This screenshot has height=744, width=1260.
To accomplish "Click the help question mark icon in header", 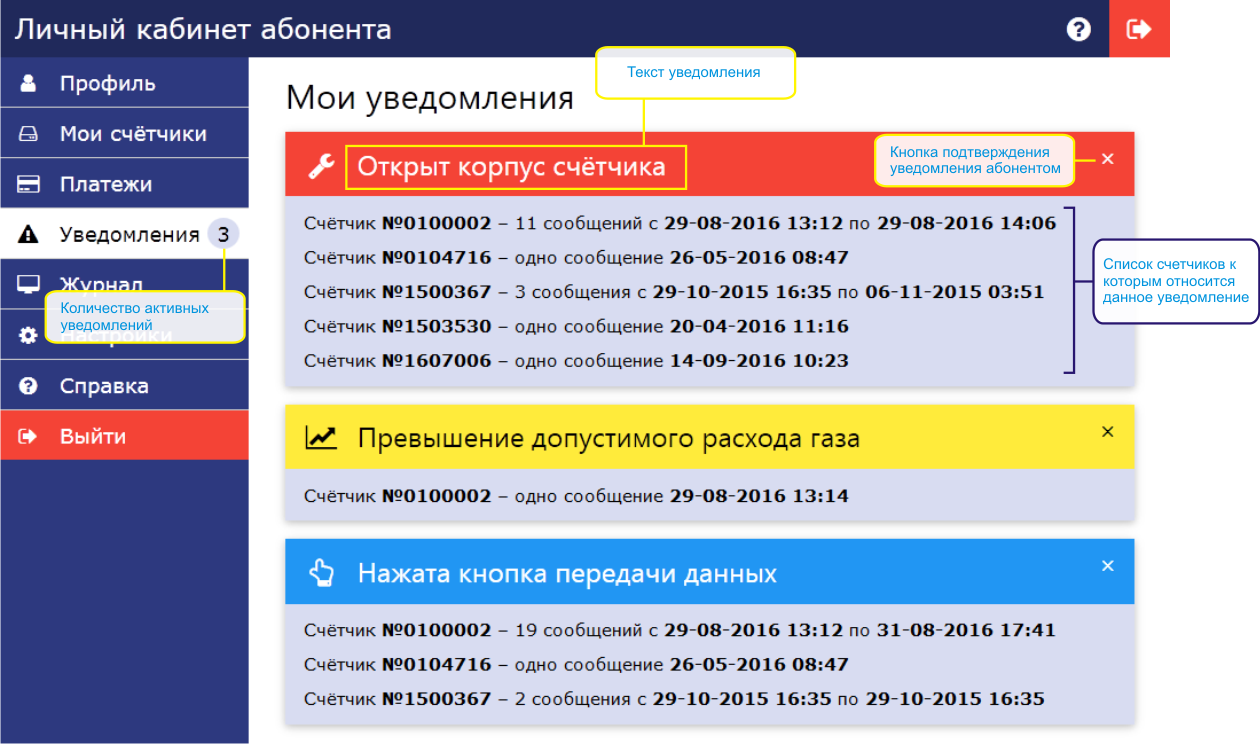I will coord(1078,29).
